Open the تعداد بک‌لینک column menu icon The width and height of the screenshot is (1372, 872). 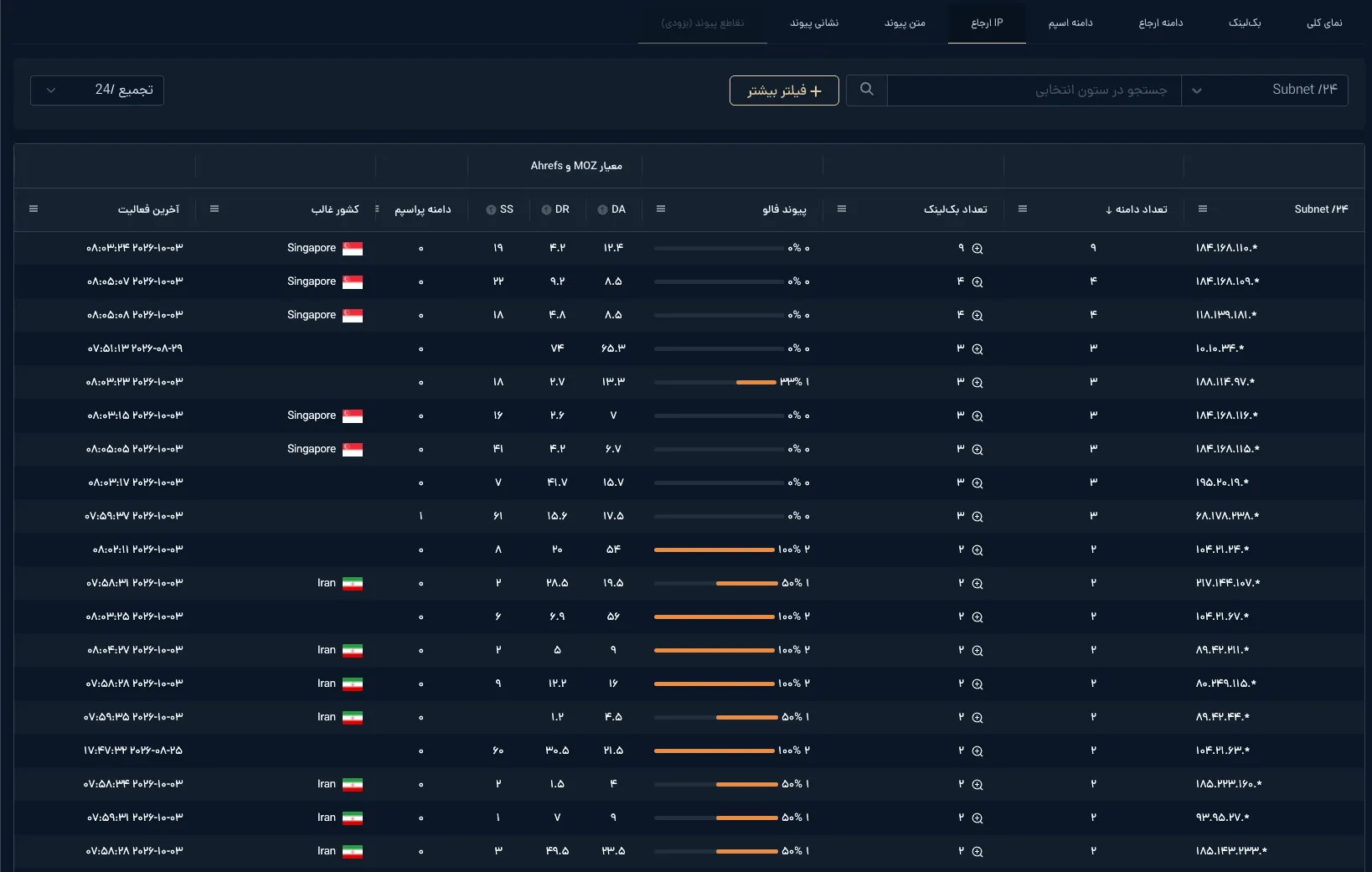click(x=842, y=209)
